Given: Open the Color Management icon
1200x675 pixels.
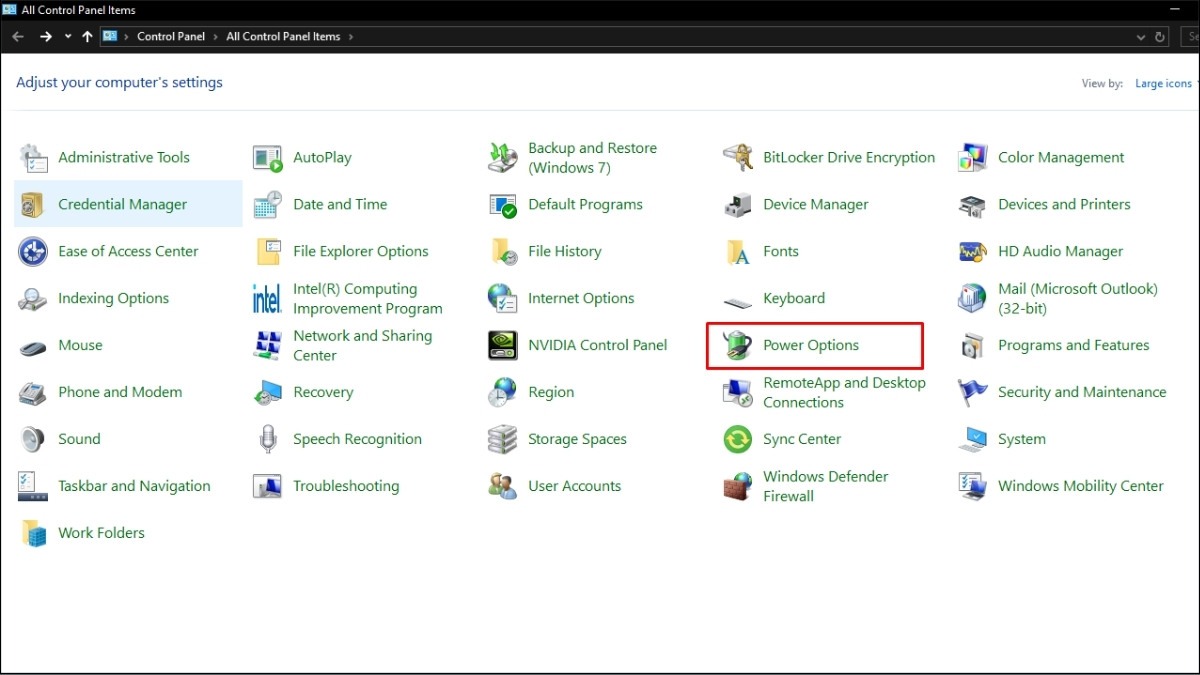Looking at the screenshot, I should tap(972, 158).
